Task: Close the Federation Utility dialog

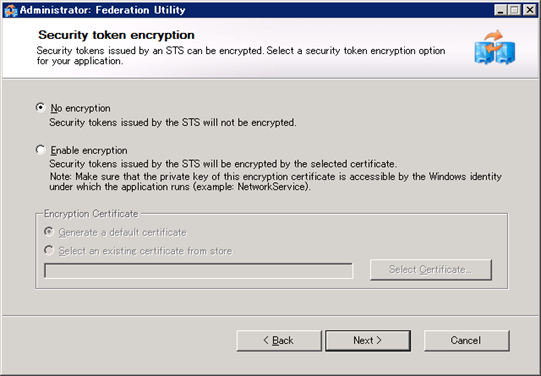Action: (x=529, y=10)
